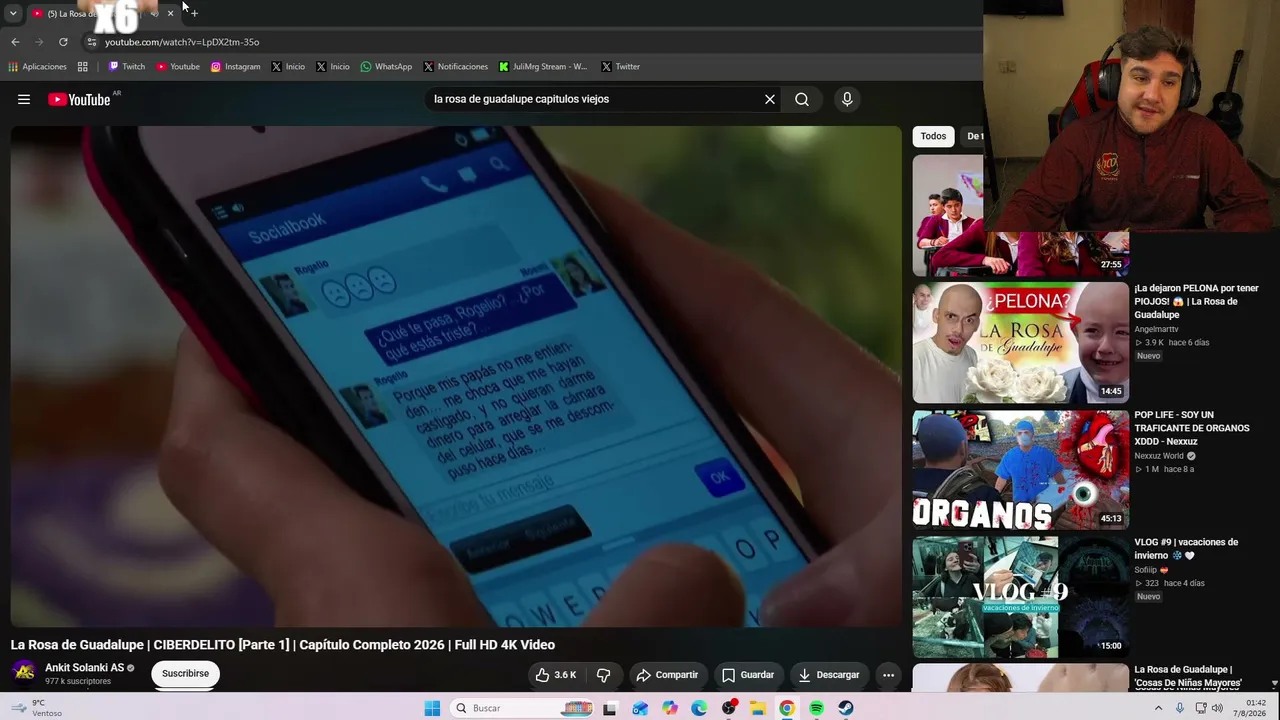Open the YouTube guide hamburger menu

24,99
